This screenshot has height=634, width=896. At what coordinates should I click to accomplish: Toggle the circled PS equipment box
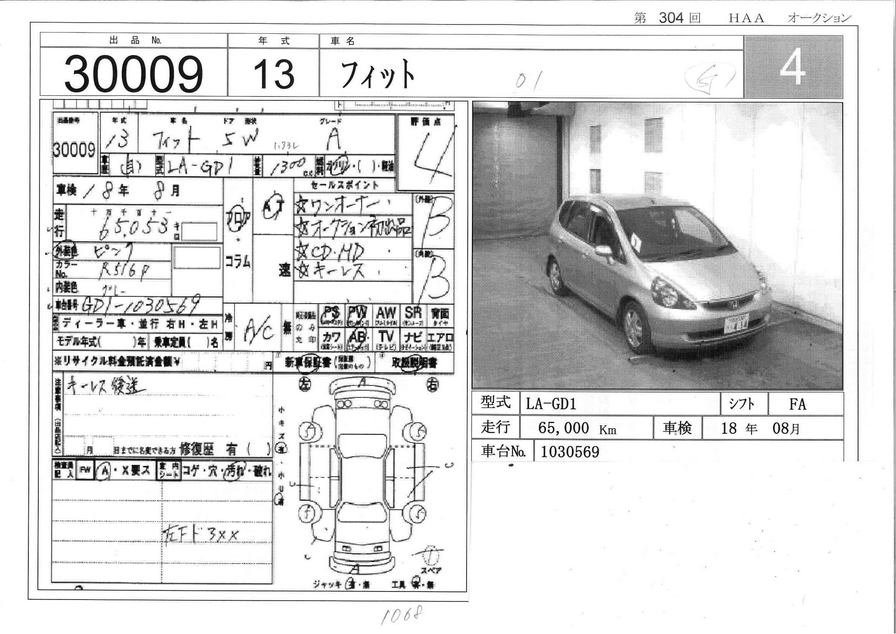click(331, 315)
